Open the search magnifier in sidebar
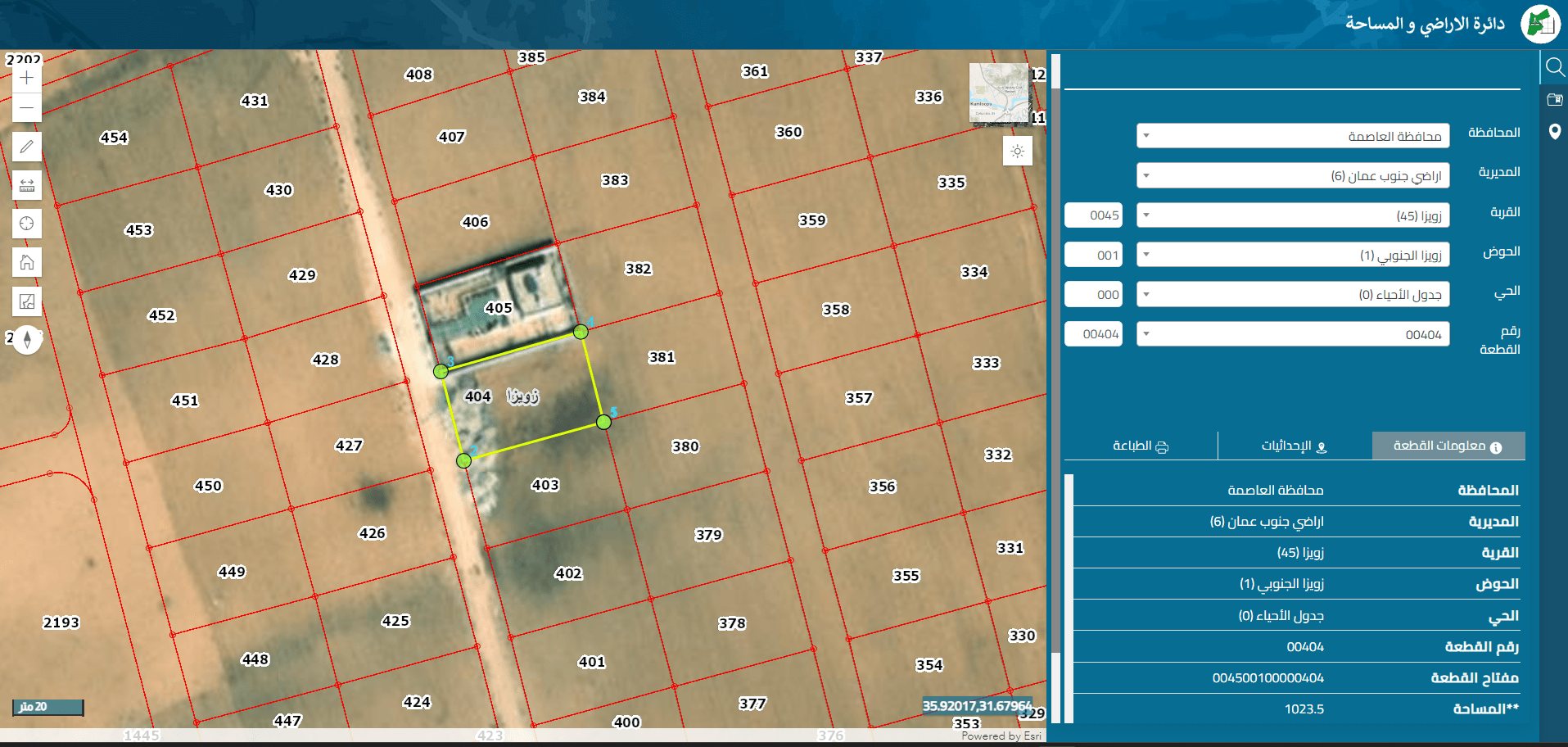This screenshot has width=1568, height=747. [1554, 66]
